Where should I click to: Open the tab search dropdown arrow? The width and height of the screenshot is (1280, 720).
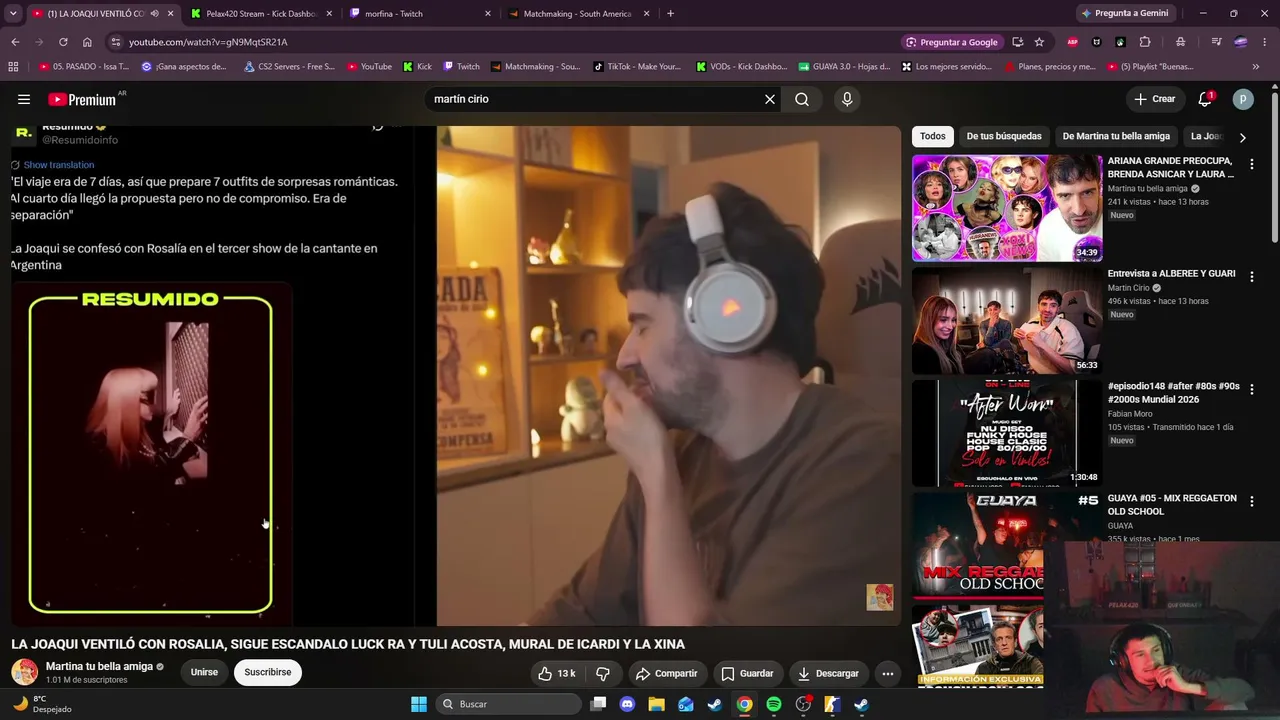pos(13,13)
